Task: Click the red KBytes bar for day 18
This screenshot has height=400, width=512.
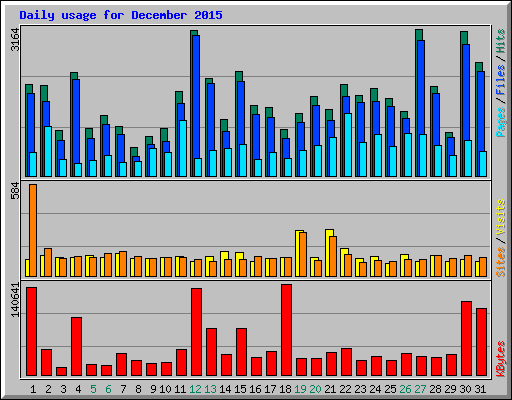Action: tap(286, 330)
